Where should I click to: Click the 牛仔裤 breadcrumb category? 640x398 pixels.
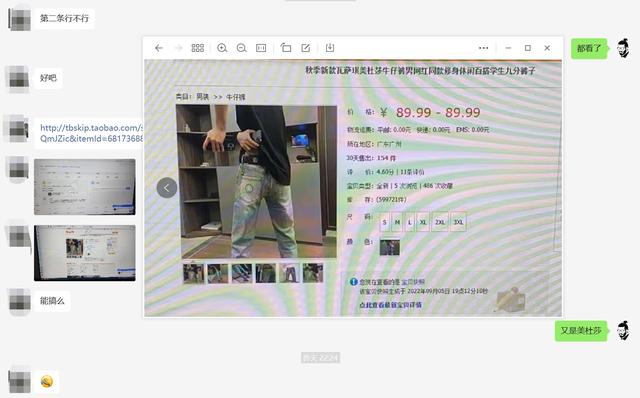tap(236, 97)
